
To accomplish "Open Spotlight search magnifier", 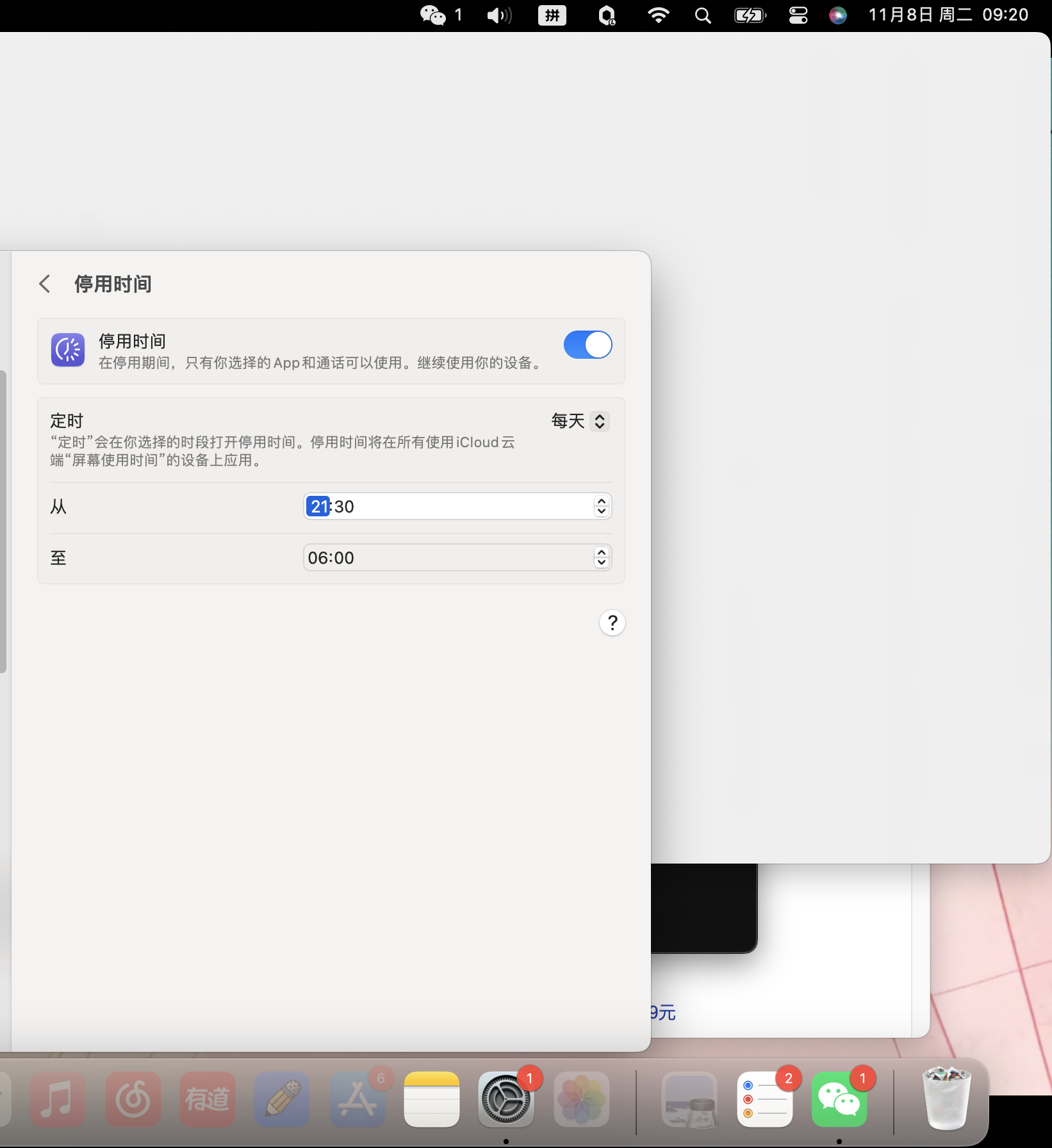I will pos(703,15).
